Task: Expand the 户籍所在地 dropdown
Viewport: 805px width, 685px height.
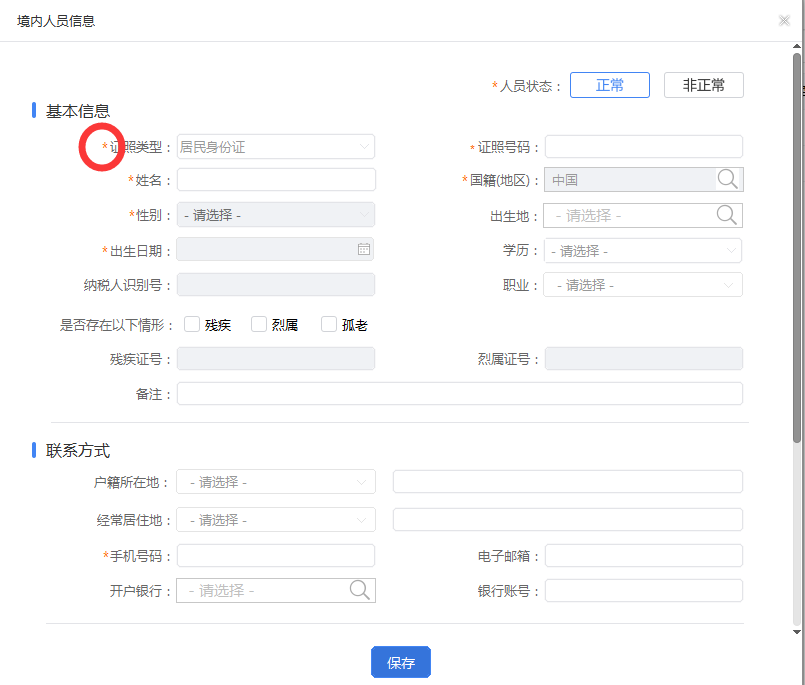Action: (275, 482)
